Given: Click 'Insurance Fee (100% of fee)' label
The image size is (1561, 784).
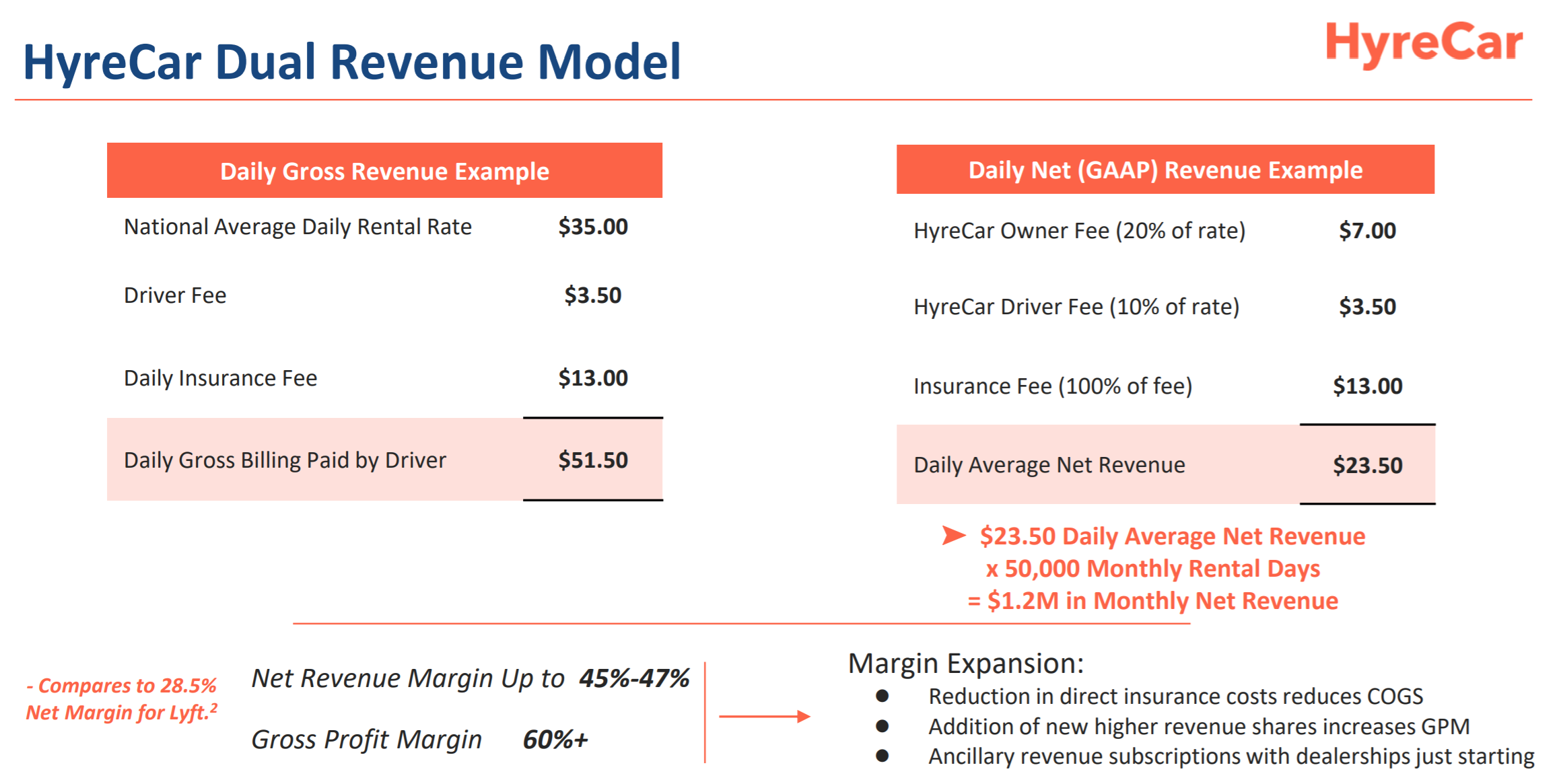Looking at the screenshot, I should coord(1053,386).
